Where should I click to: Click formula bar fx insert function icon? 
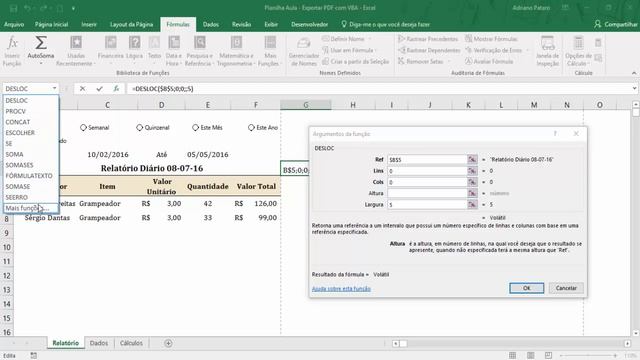tap(116, 89)
